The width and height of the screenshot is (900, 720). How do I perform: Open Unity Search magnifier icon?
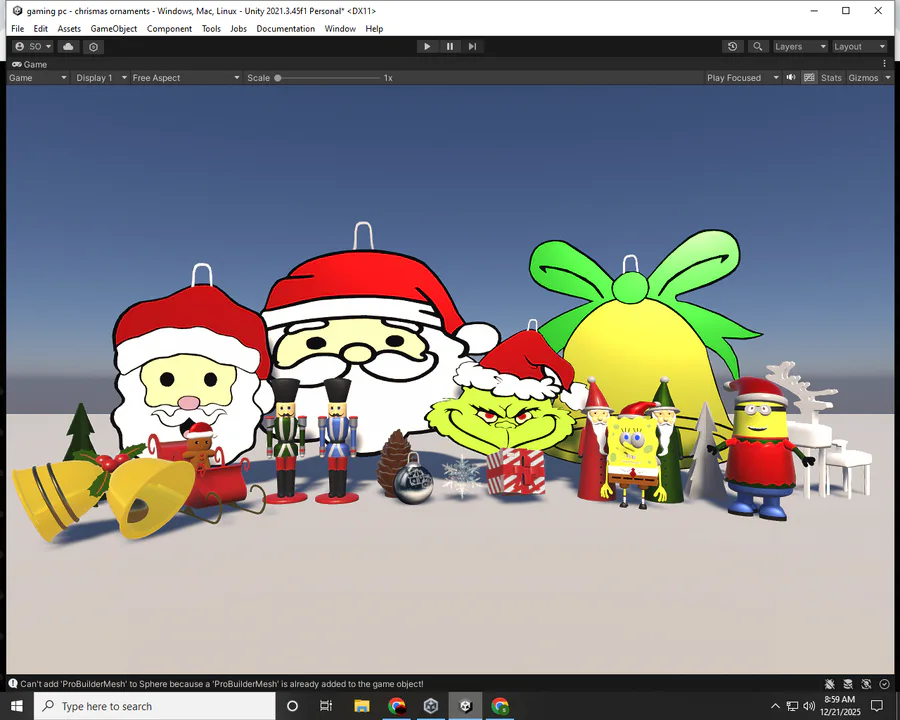758,47
